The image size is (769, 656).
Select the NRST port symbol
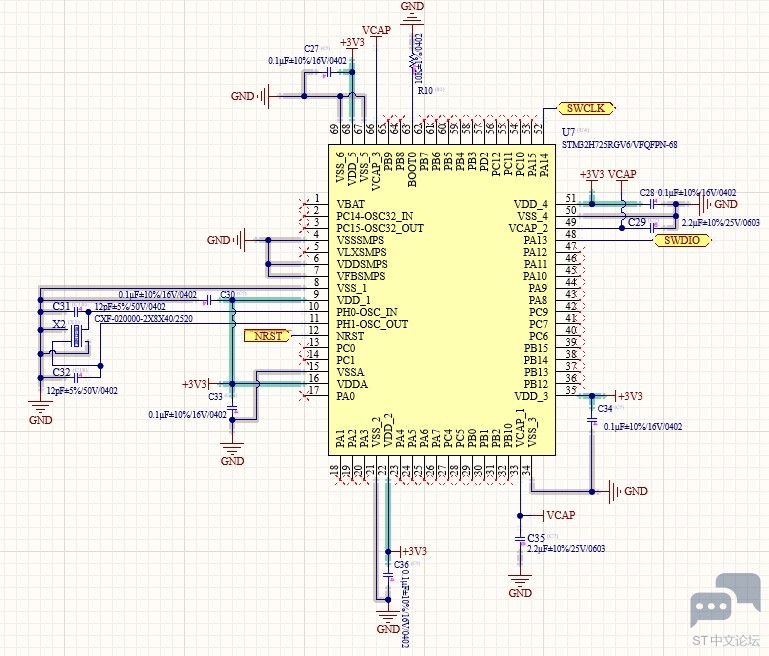(x=267, y=336)
